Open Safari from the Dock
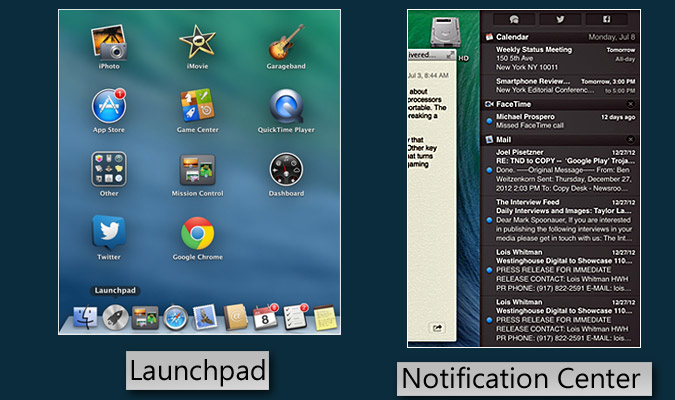675x400 pixels. pyautogui.click(x=176, y=318)
